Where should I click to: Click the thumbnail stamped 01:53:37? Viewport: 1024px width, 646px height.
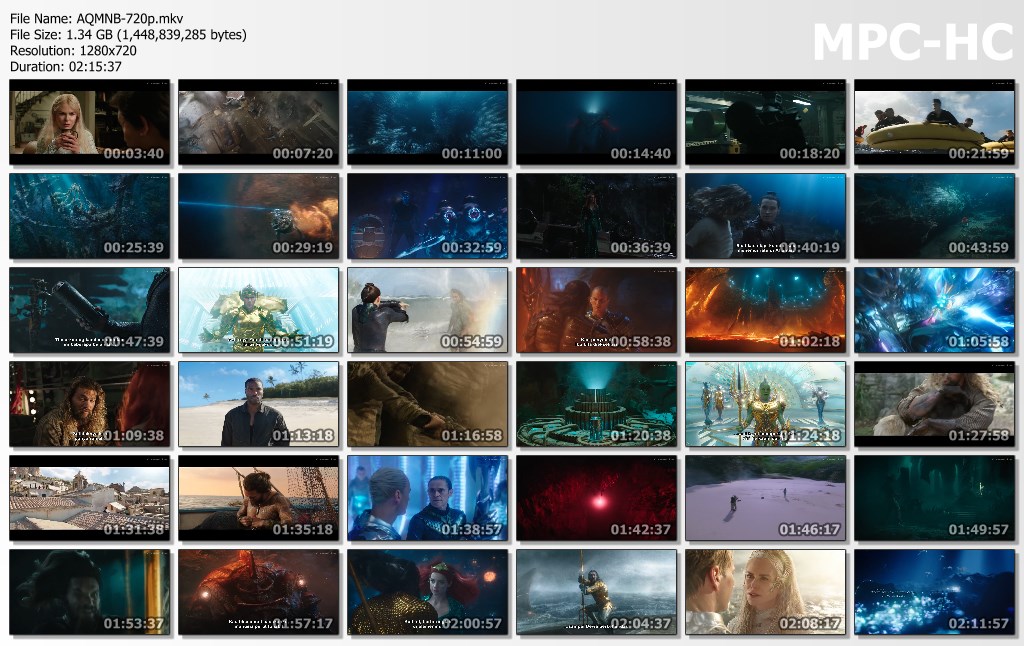coord(89,592)
